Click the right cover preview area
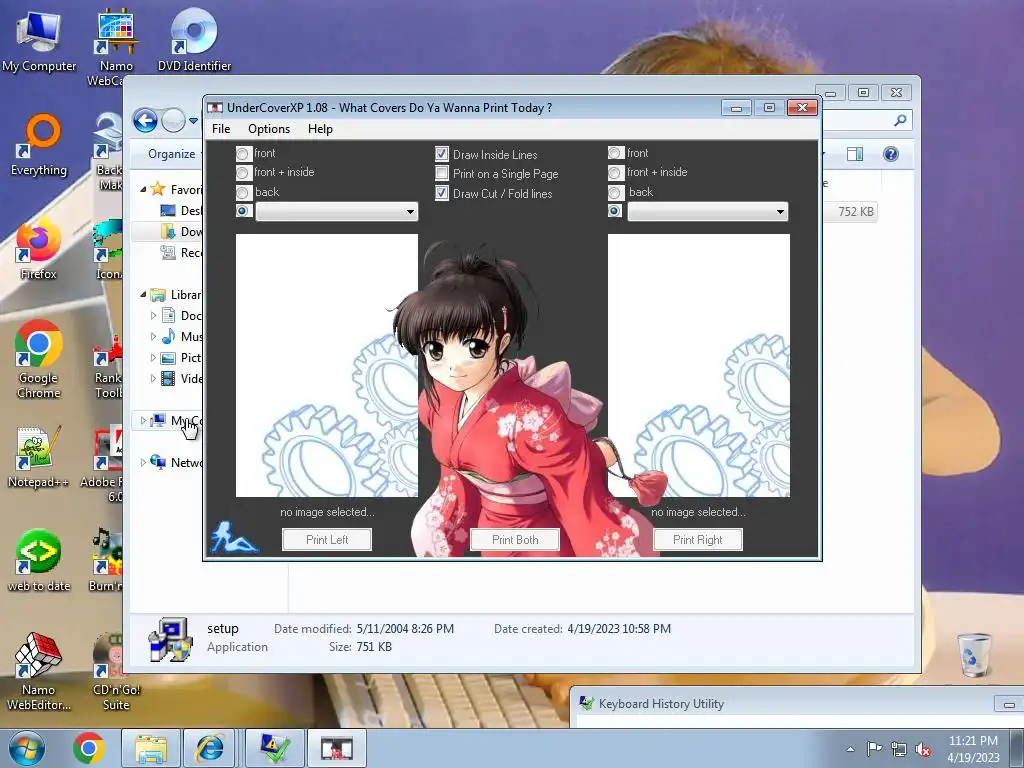Image resolution: width=1024 pixels, height=768 pixels. pos(699,365)
